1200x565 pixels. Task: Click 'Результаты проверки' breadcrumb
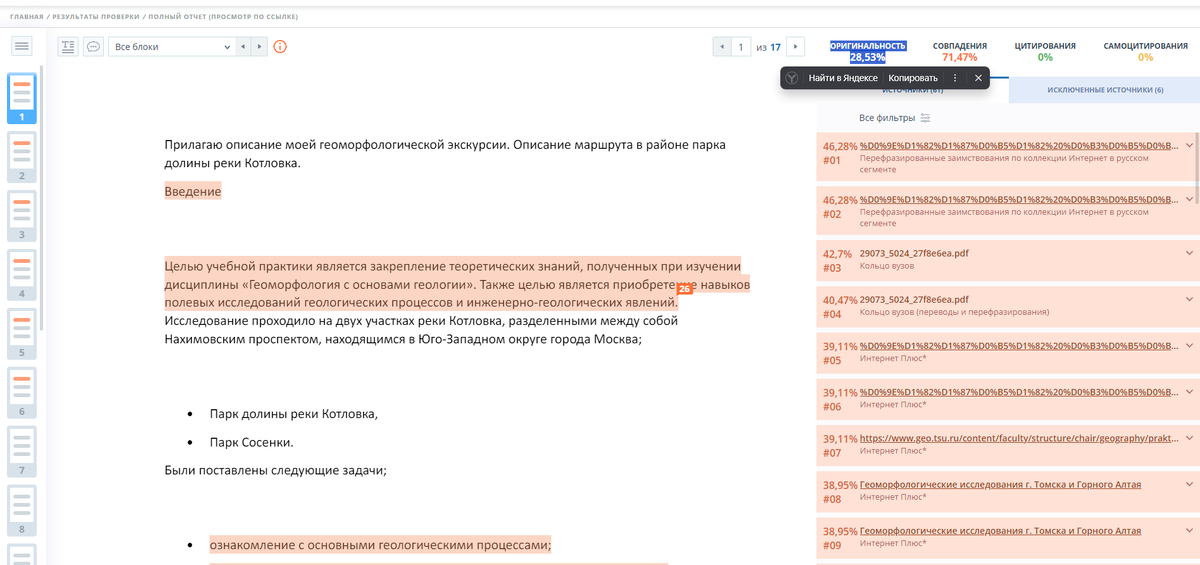96,17
